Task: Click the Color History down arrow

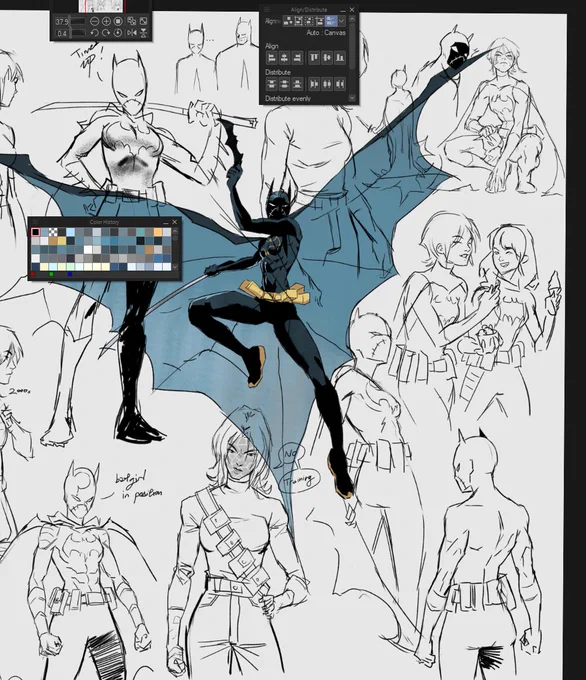Action: click(x=175, y=267)
